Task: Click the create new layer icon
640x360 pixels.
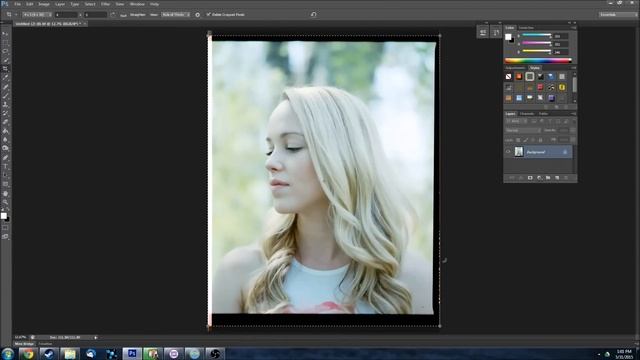Action: 557,178
